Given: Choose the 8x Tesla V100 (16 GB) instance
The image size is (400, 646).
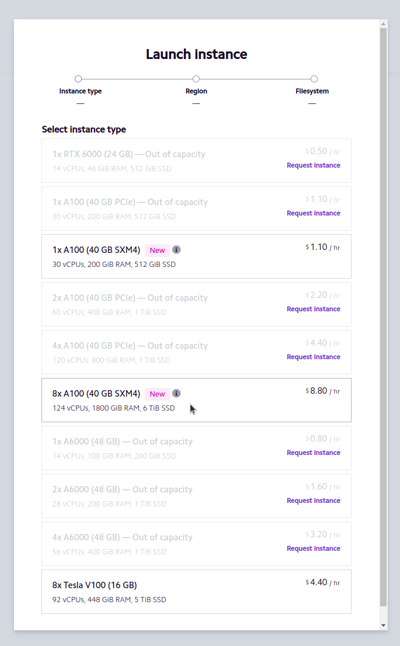Looking at the screenshot, I should (196, 592).
